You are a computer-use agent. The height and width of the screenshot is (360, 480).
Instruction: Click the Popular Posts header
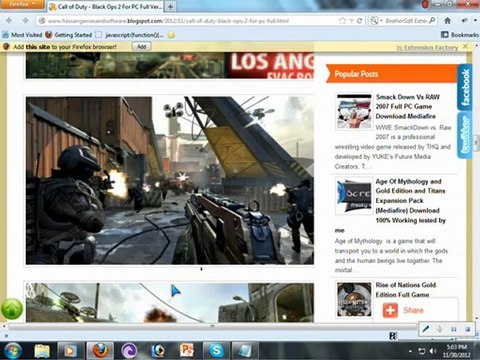point(391,74)
